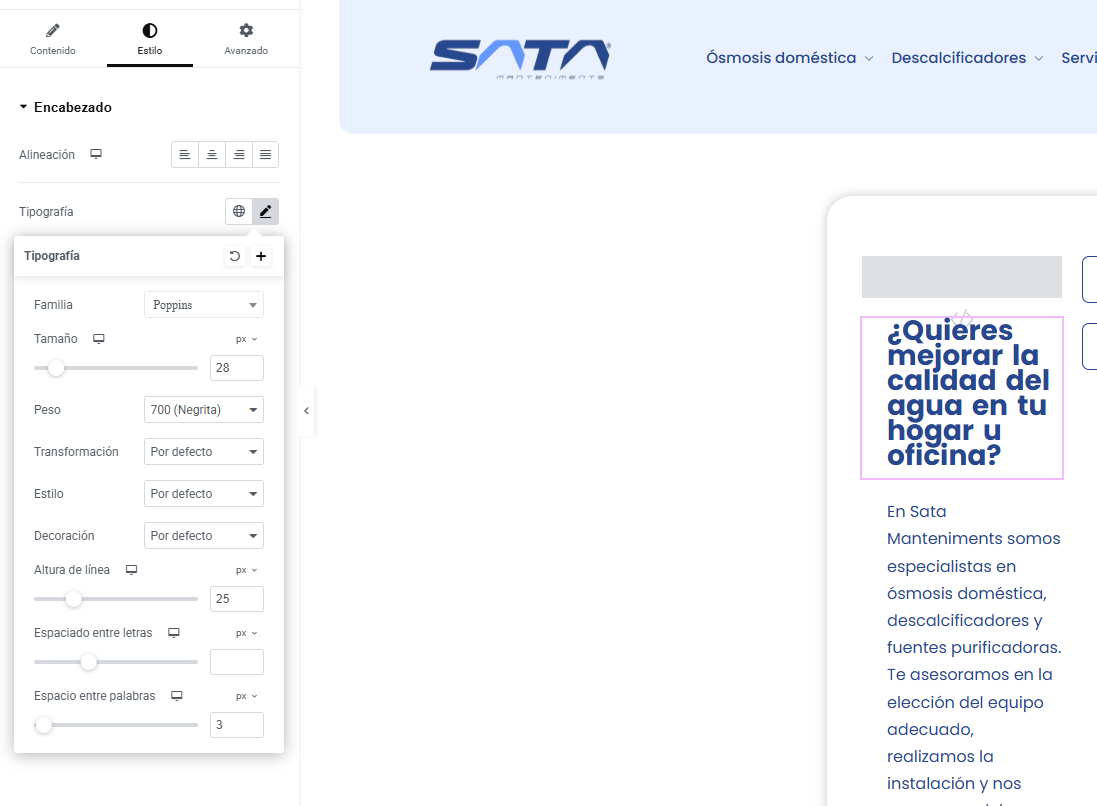
Task: Open responsive device icon next to Altura de línea
Action: [132, 570]
